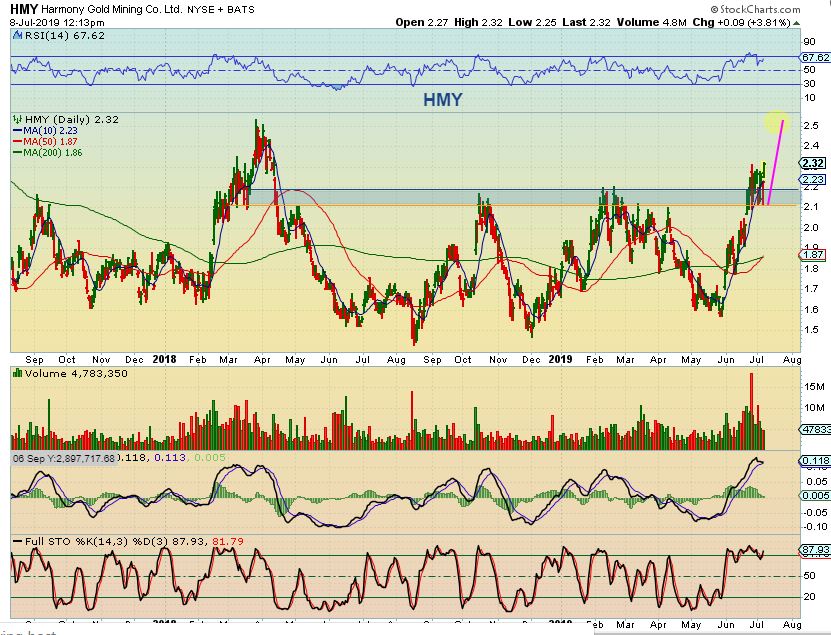Screen dimensions: 831x635
Task: Click the 2.23 moving average axis tag
Action: click(814, 180)
